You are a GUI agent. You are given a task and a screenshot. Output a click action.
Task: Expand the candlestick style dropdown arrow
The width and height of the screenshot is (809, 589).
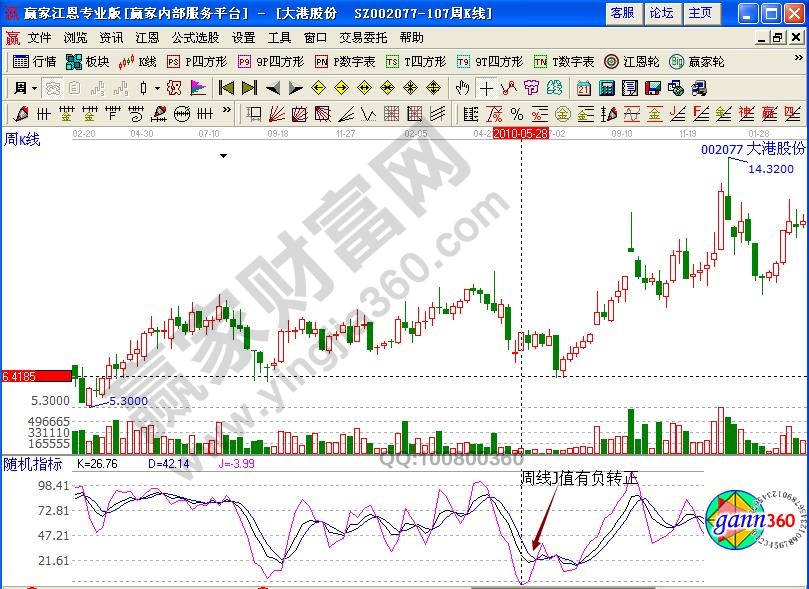click(x=156, y=88)
